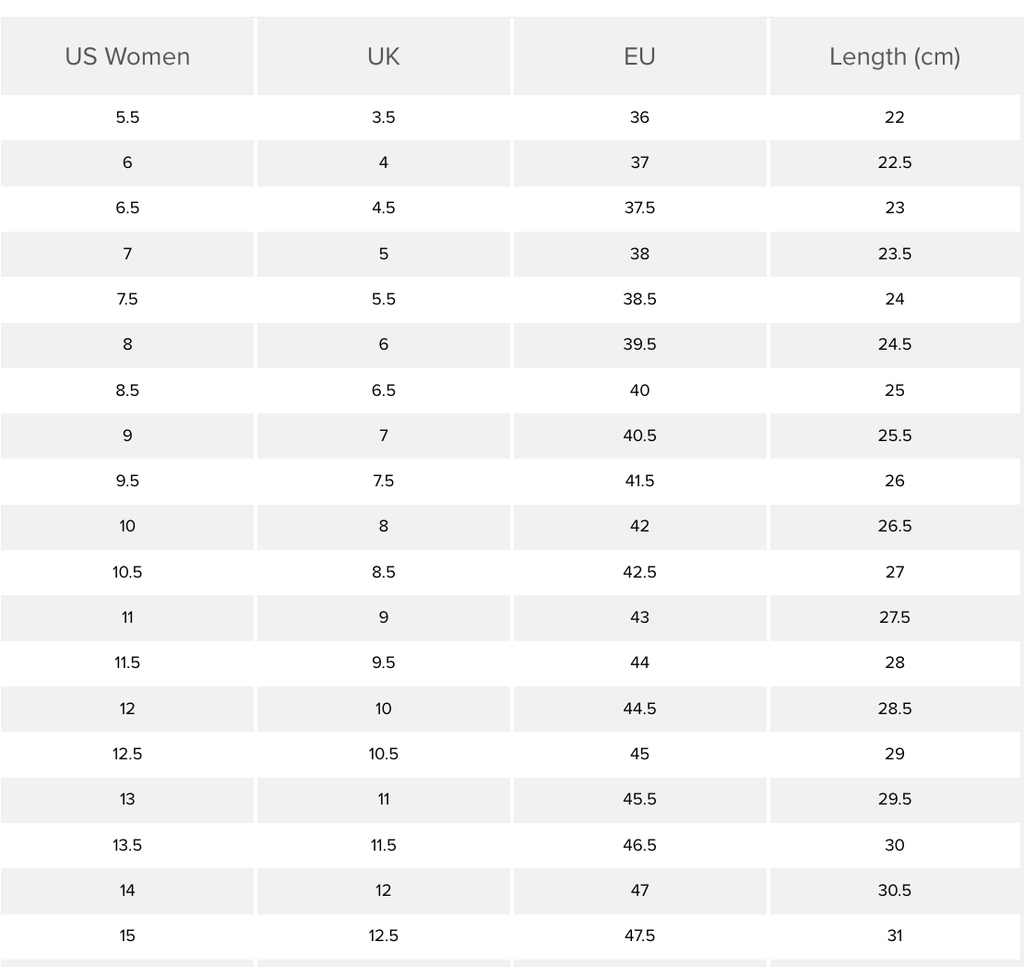Click the EU column header

pyautogui.click(x=640, y=56)
